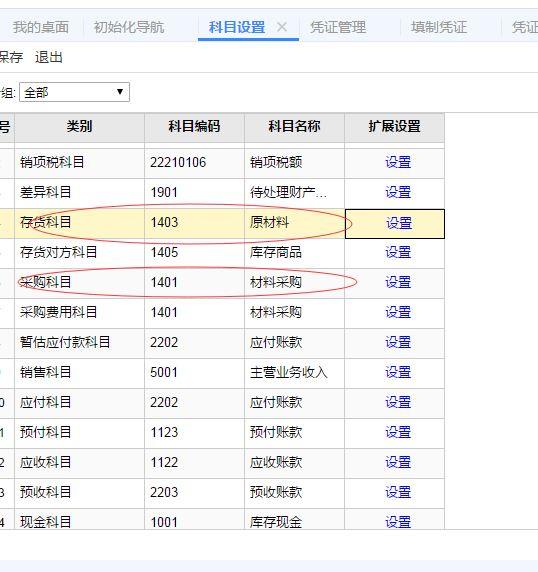The image size is (538, 572).
Task: Select the 应付科目 category cell
Action: pyautogui.click(x=80, y=403)
